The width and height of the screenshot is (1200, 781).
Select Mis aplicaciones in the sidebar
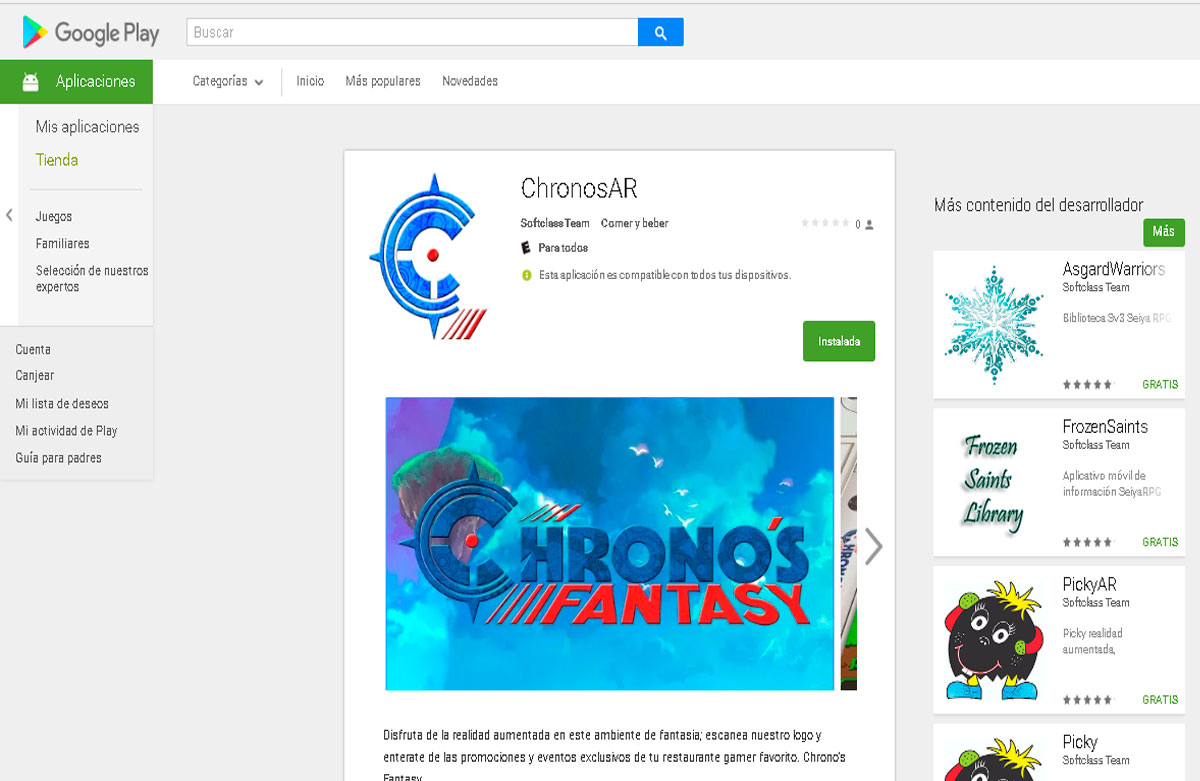pos(87,127)
